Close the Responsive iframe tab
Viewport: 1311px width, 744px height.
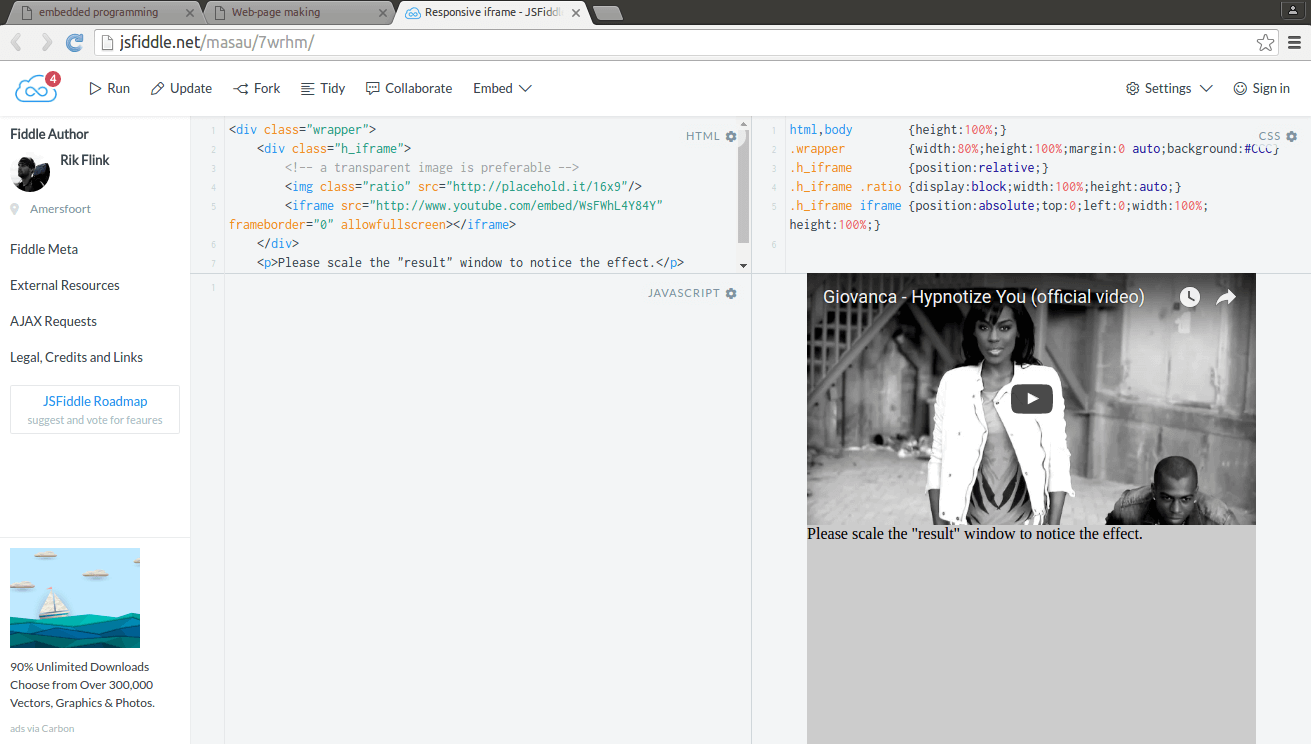[x=577, y=13]
